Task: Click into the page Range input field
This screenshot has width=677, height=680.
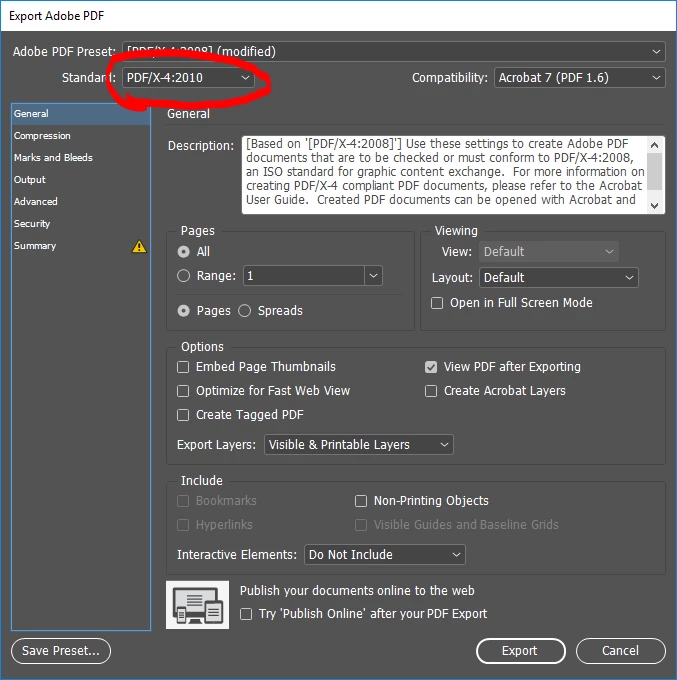Action: click(x=304, y=275)
